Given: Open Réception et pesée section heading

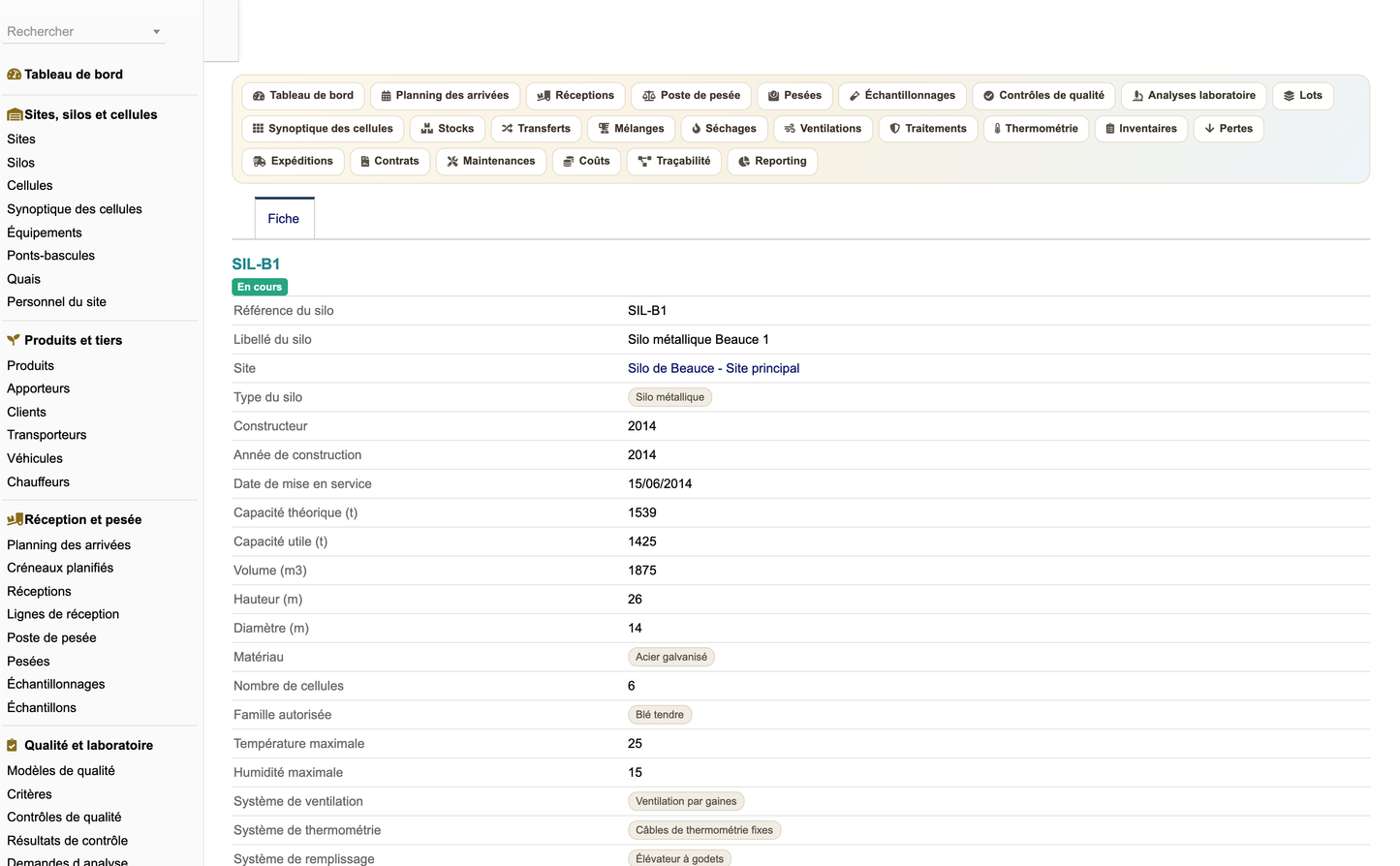Looking at the screenshot, I should point(83,519).
